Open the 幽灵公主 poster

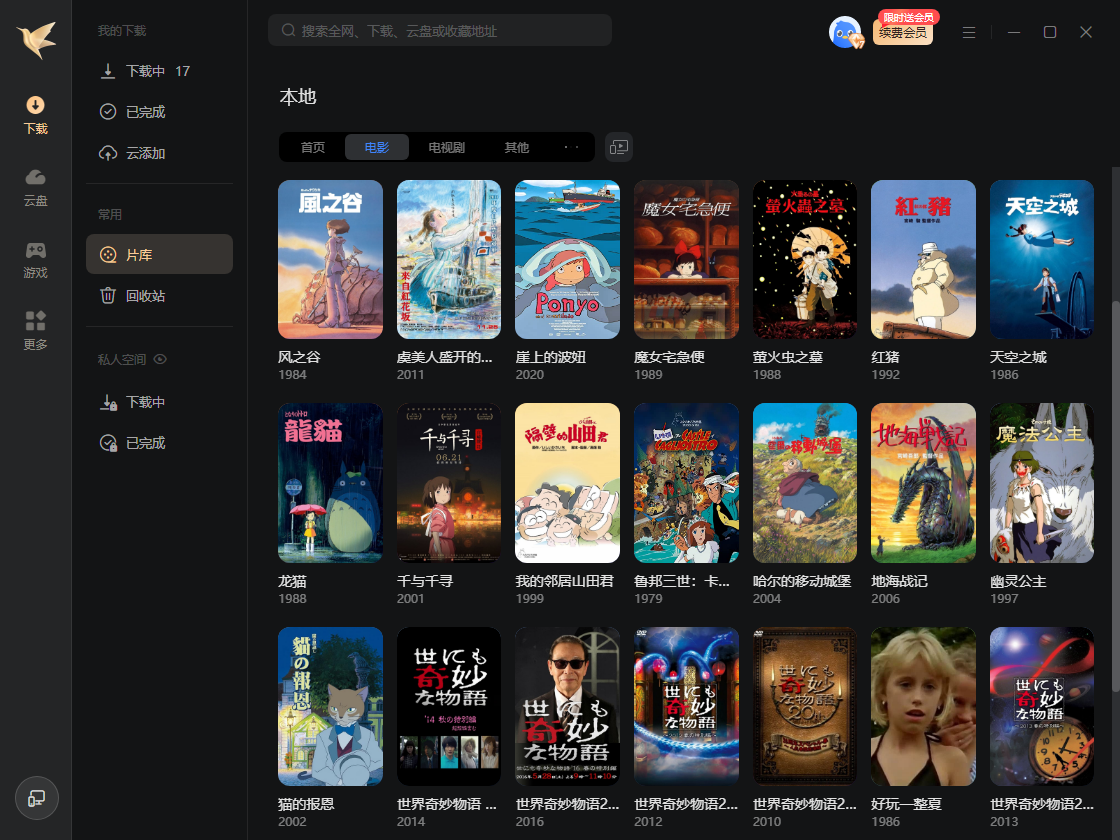click(1041, 483)
